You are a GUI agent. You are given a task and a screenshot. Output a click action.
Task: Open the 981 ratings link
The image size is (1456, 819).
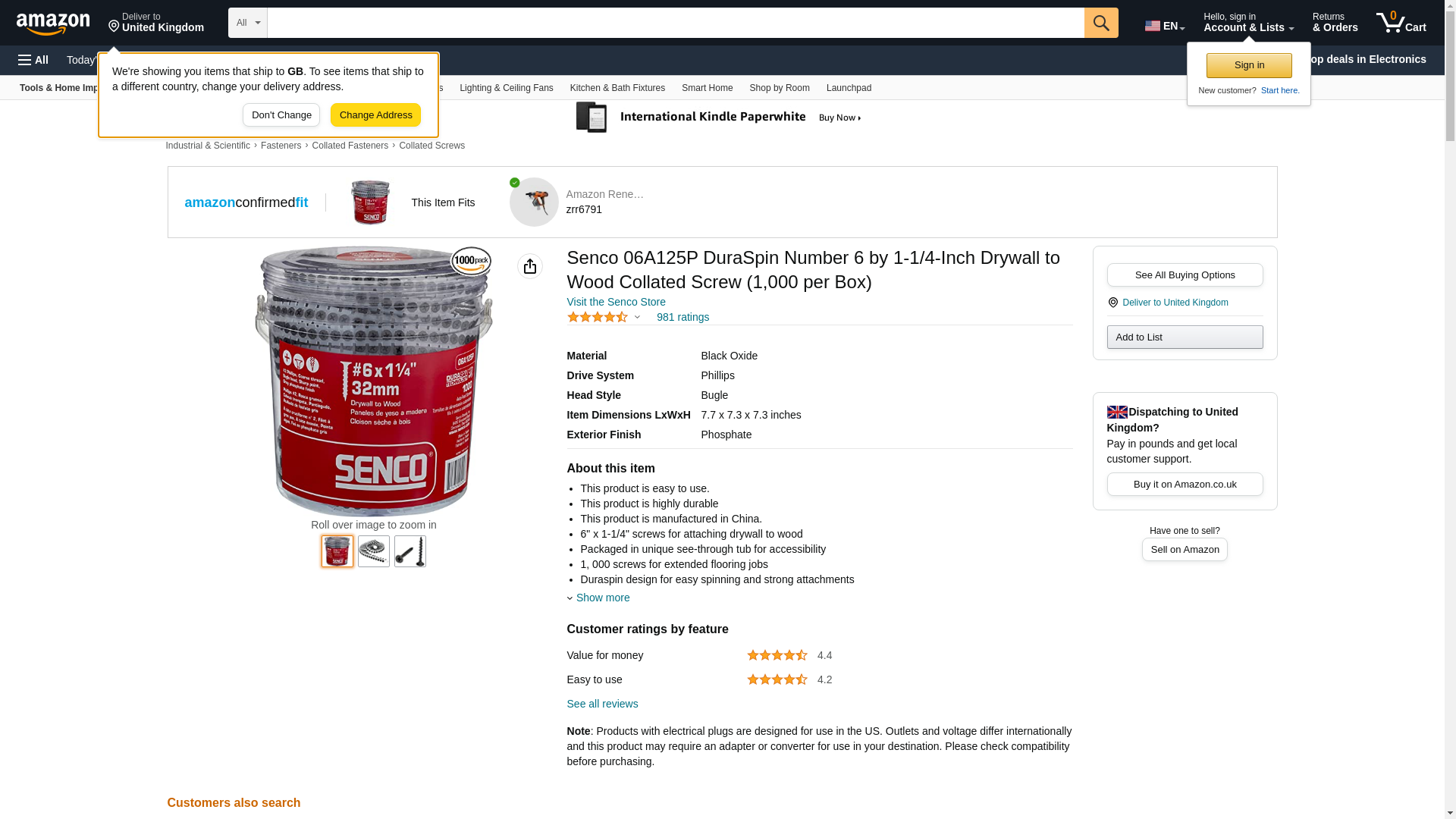click(x=682, y=317)
